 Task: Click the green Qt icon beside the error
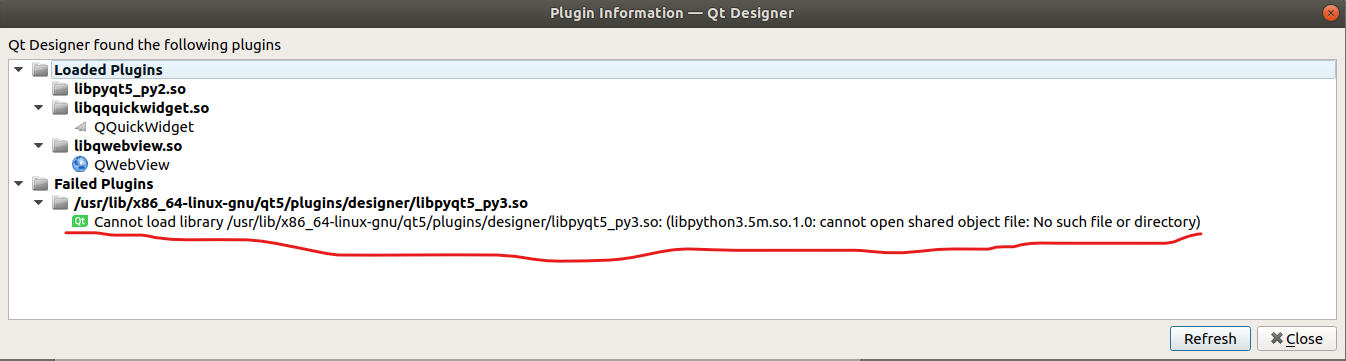(80, 222)
